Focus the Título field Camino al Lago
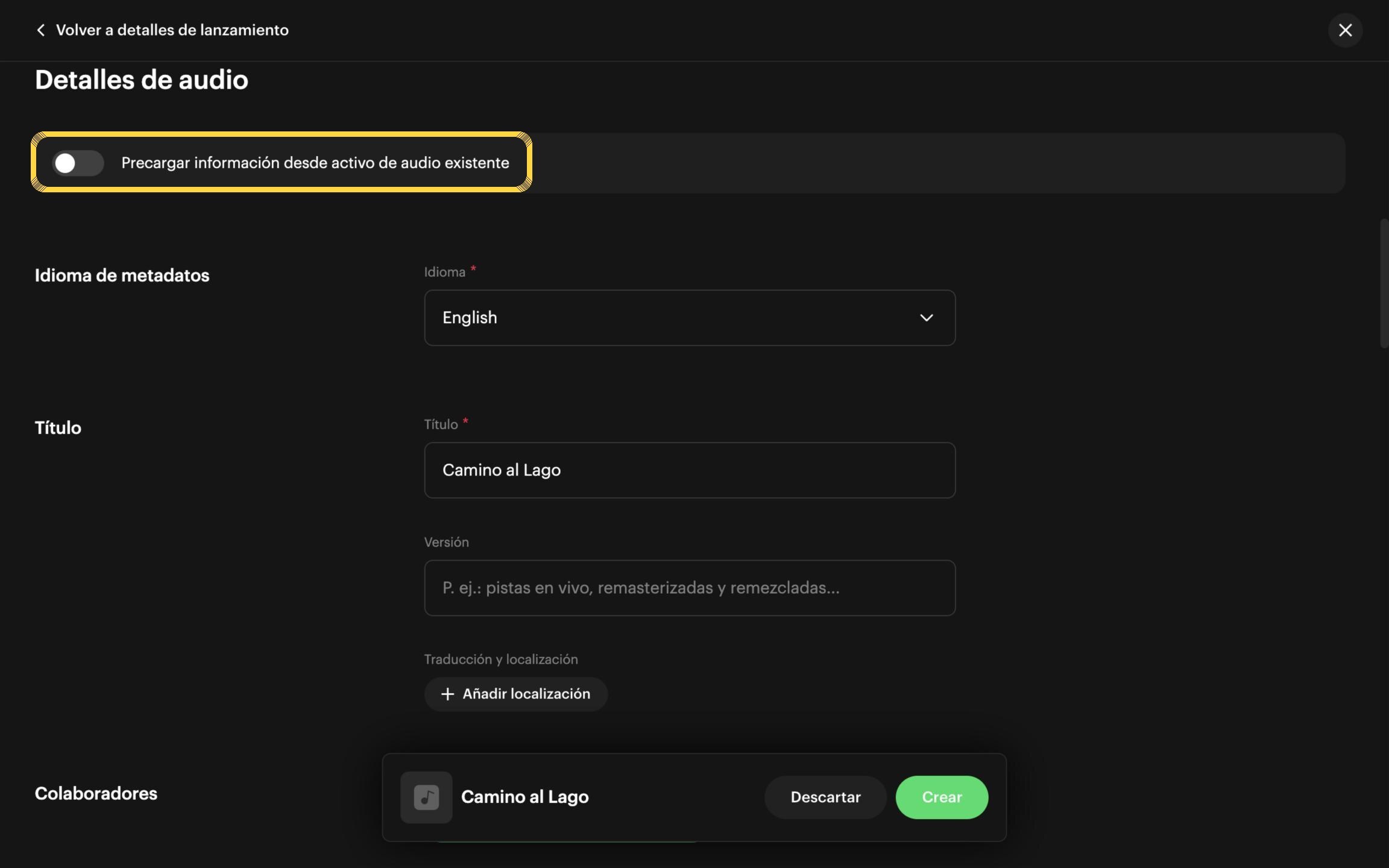 690,470
